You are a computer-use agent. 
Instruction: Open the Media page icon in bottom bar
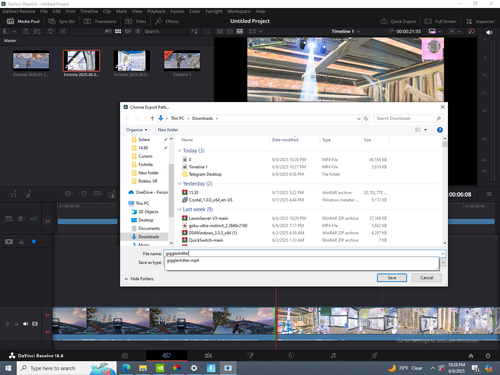(125, 355)
